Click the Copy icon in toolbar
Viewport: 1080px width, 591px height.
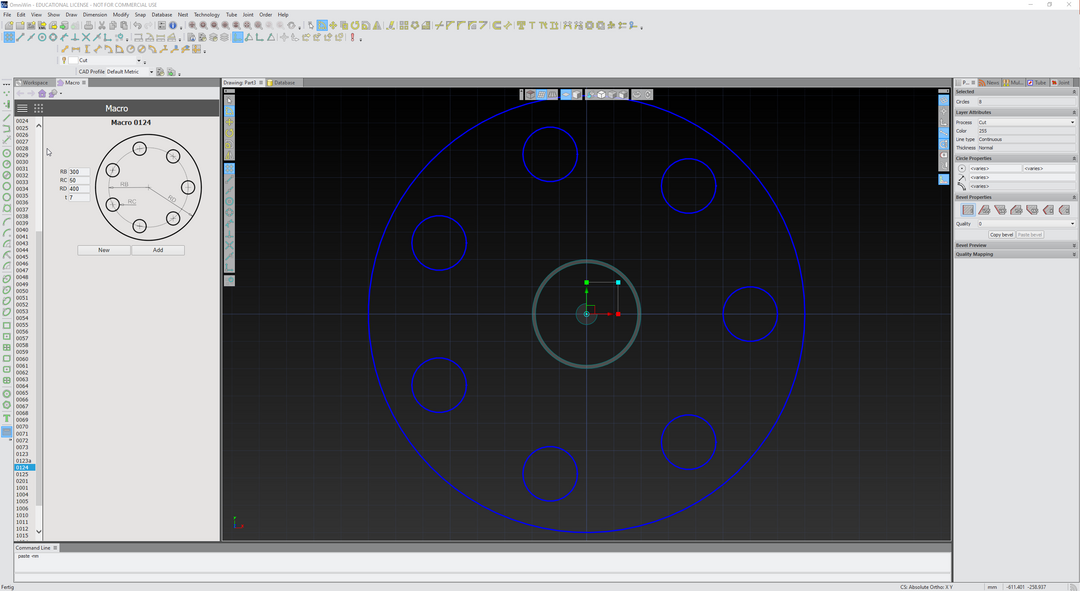click(113, 25)
